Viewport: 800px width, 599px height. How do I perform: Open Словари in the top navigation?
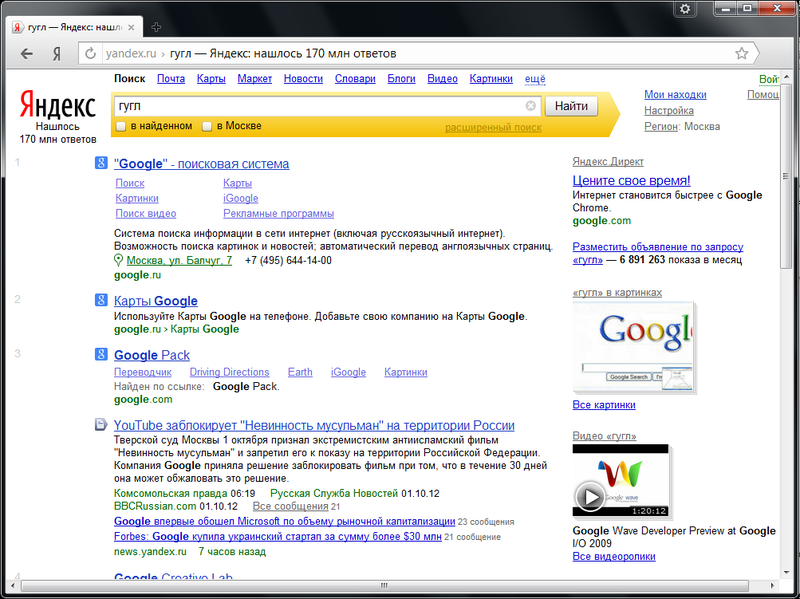(355, 79)
